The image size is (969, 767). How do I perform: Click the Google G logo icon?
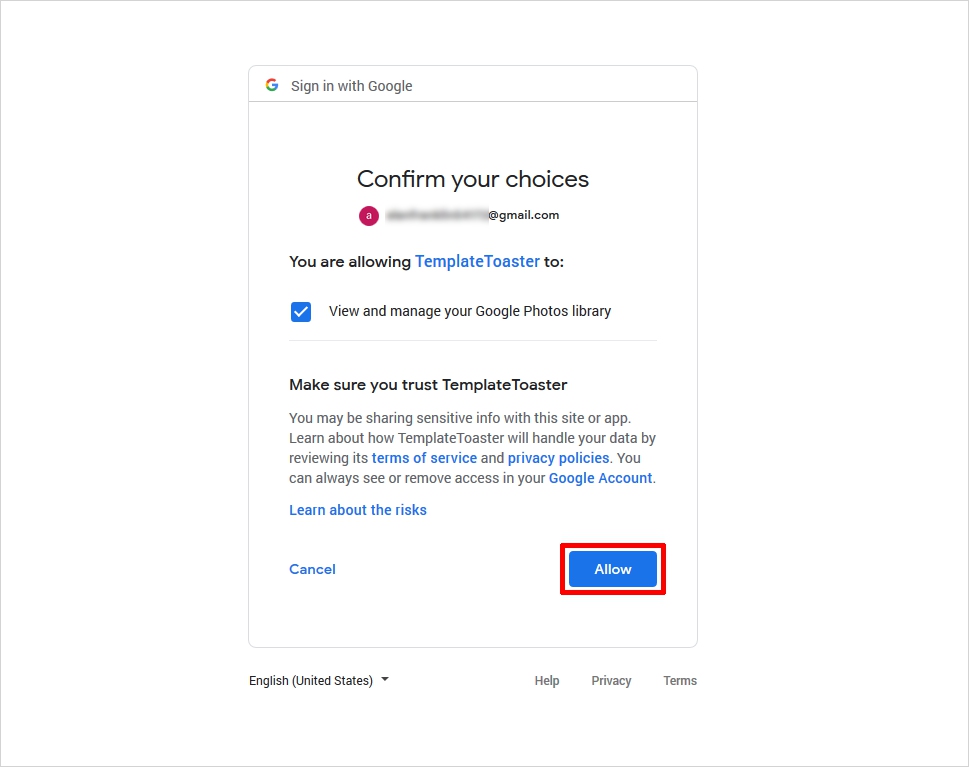tap(272, 85)
